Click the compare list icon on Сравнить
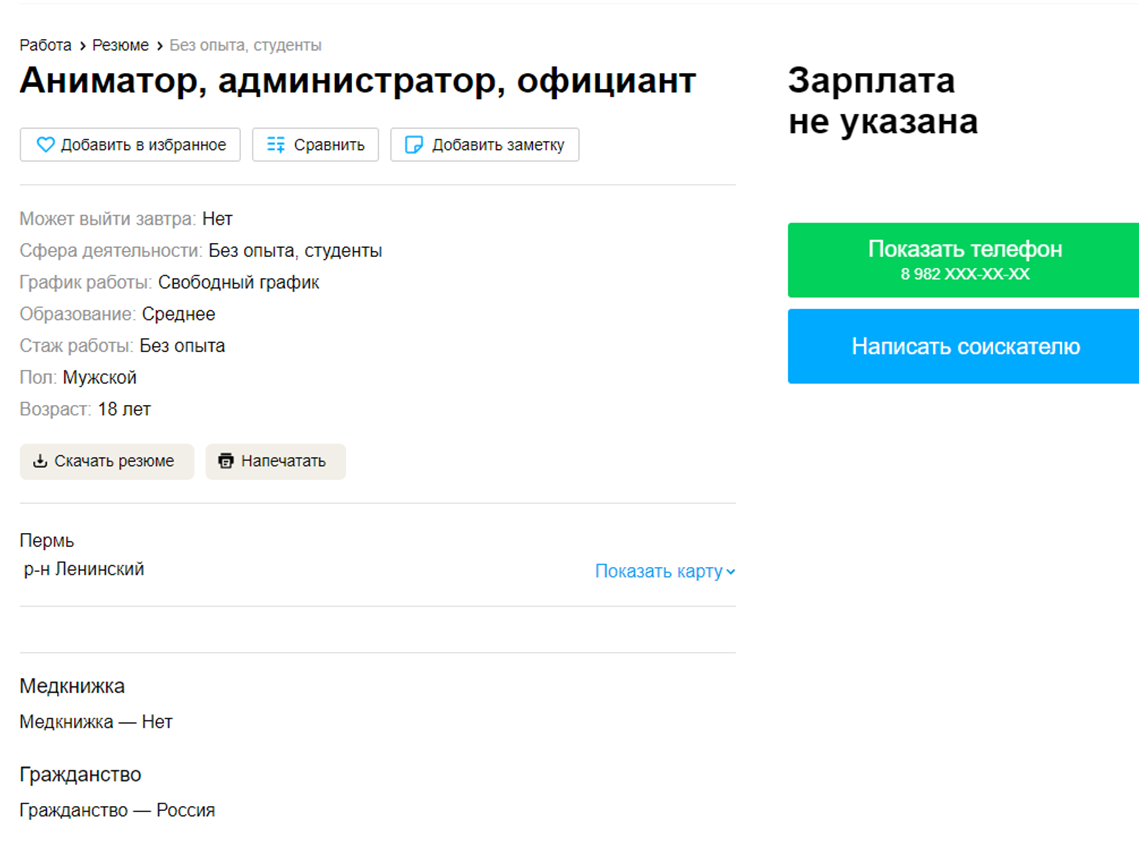The image size is (1139, 863). point(276,145)
